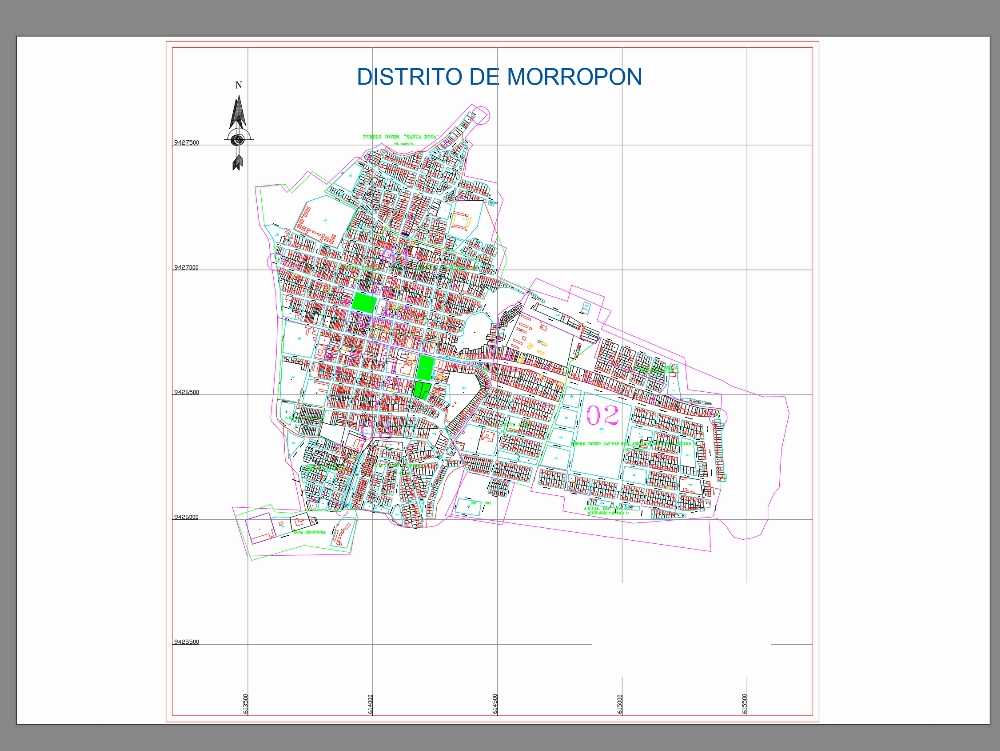Click the "DISTRITO DE MORROPON" map title
The image size is (1000, 751).
point(499,77)
